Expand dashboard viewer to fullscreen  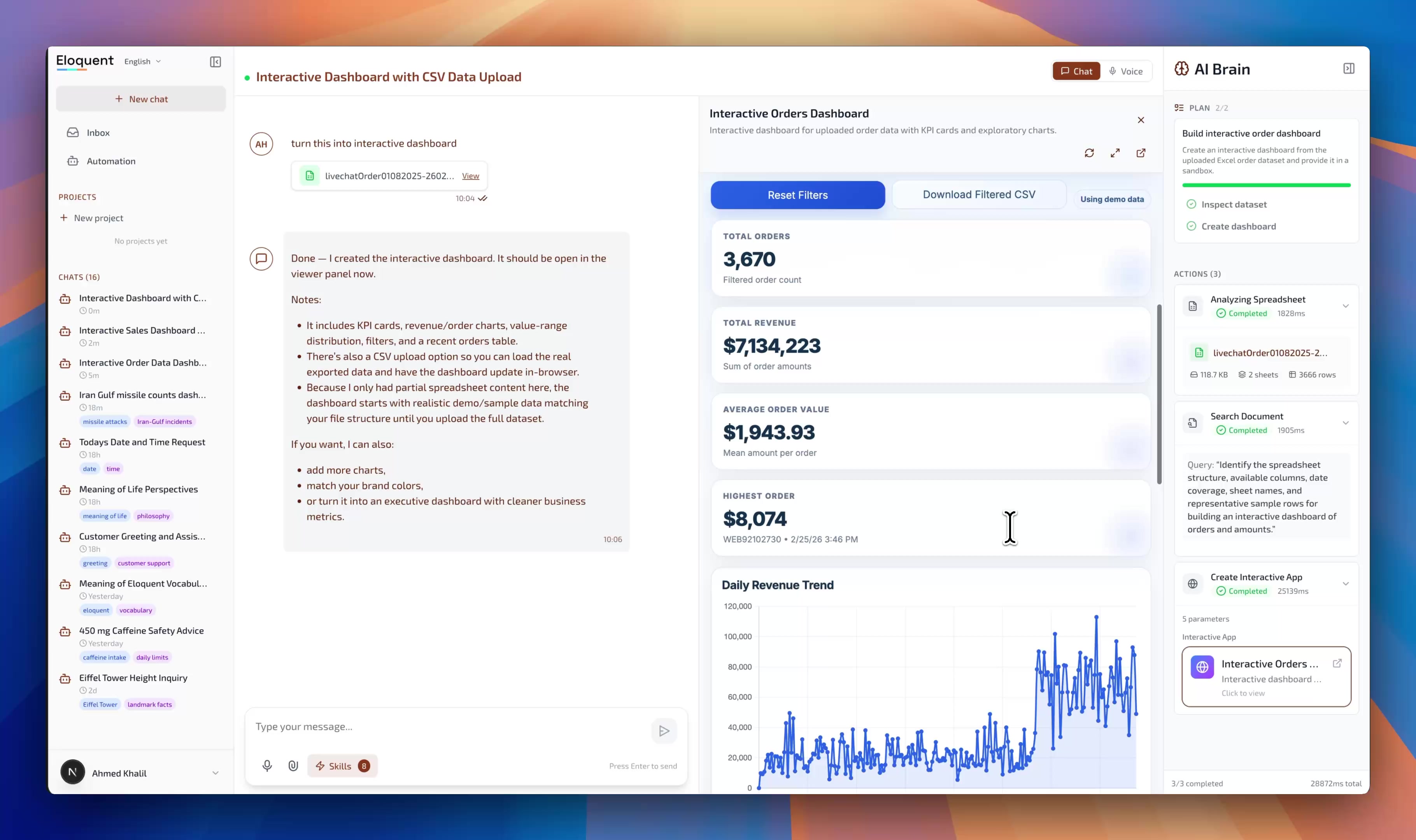pyautogui.click(x=1115, y=153)
